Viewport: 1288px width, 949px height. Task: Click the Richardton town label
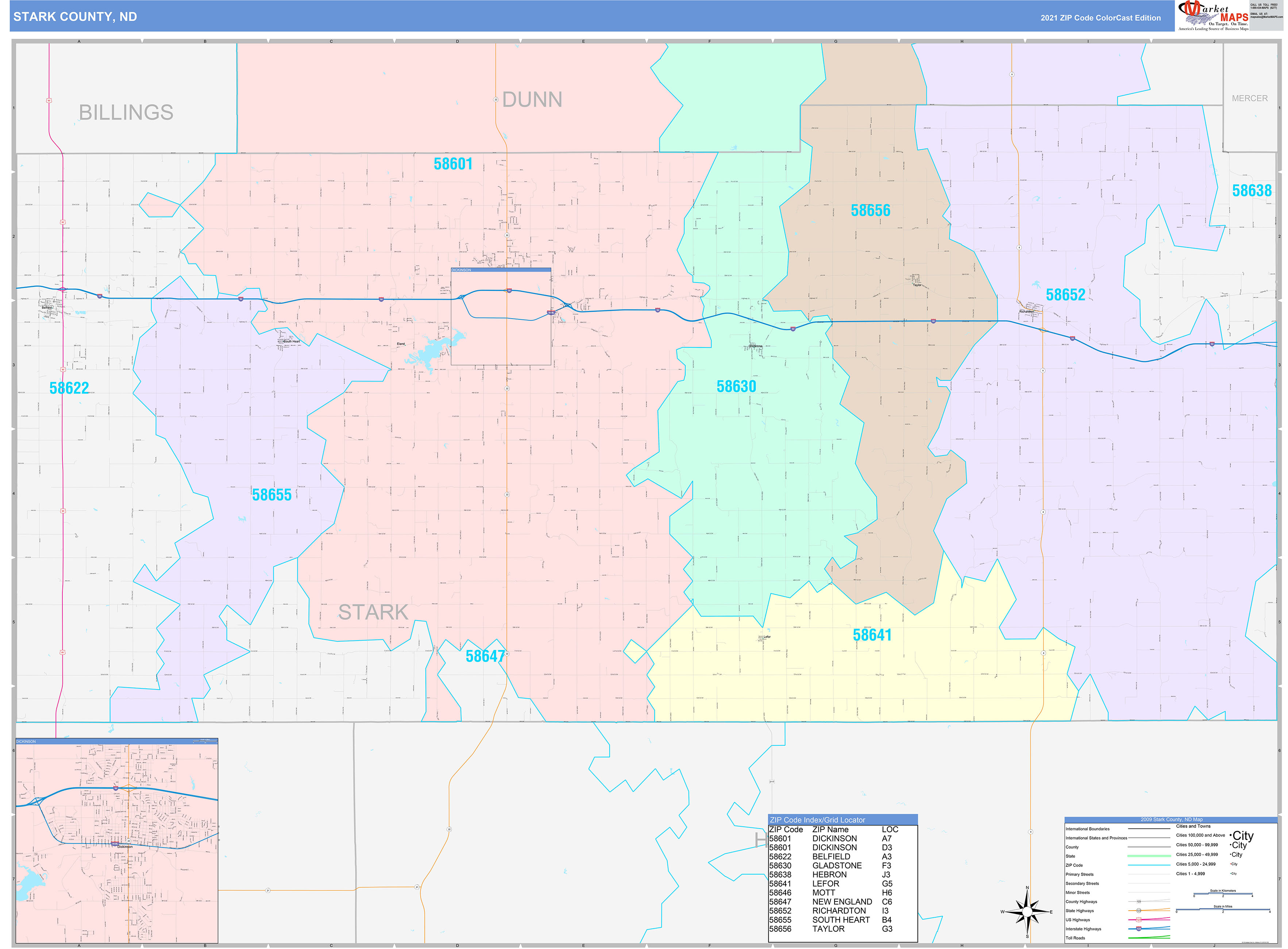[x=1027, y=312]
